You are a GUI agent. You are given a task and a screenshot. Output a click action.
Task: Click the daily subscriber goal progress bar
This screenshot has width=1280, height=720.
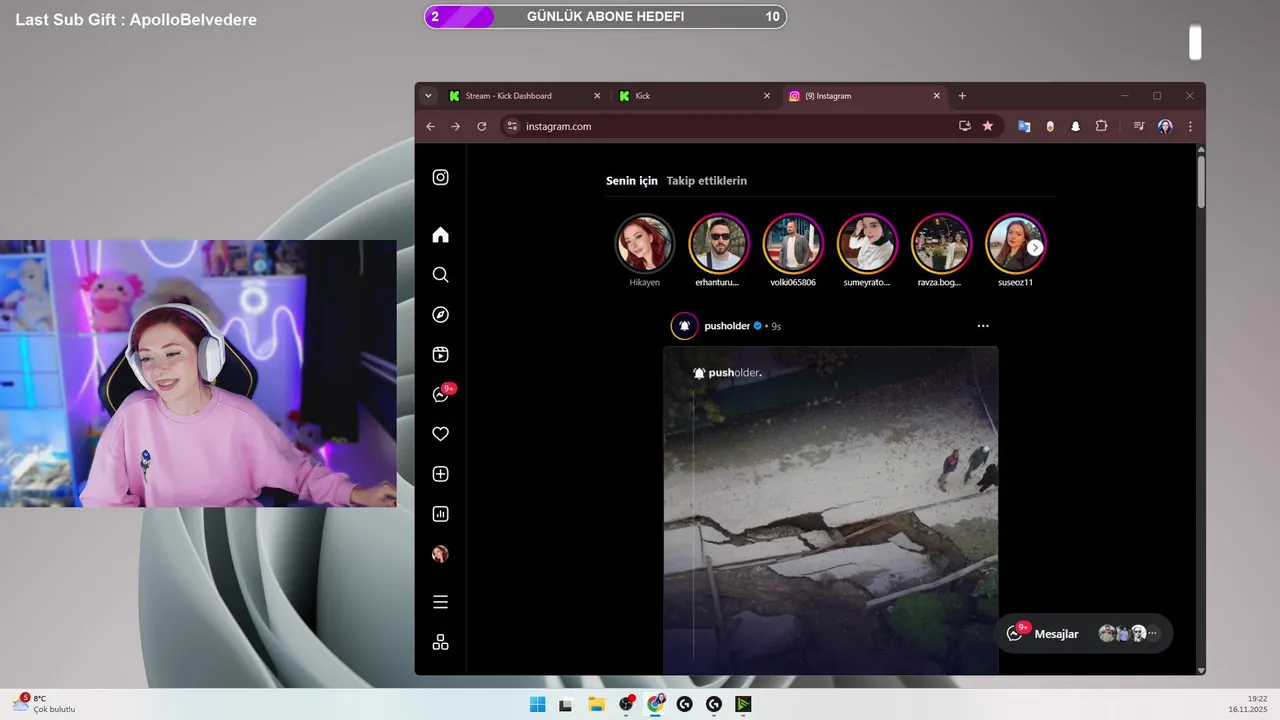click(605, 17)
